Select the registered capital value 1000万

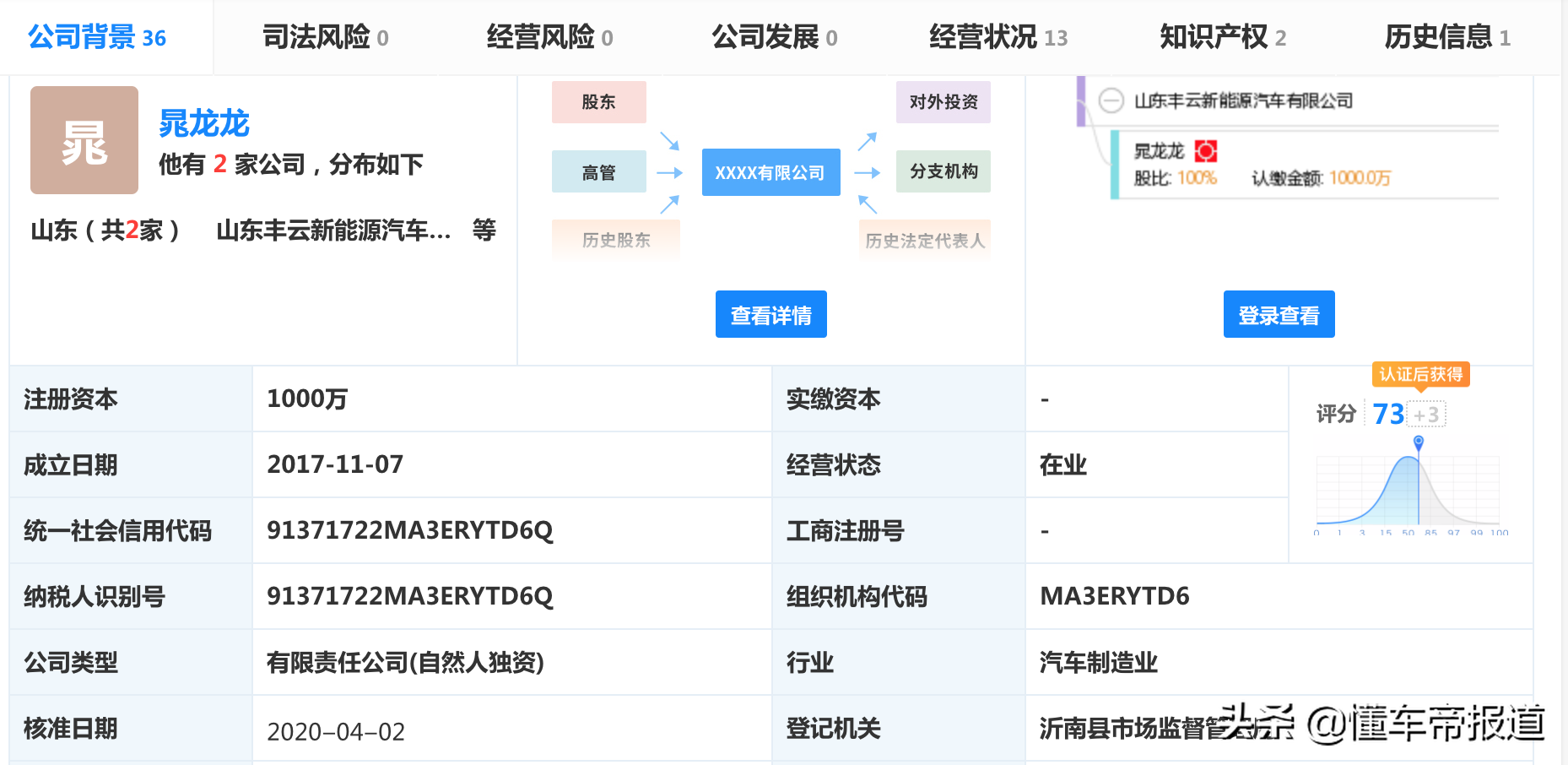[x=307, y=399]
